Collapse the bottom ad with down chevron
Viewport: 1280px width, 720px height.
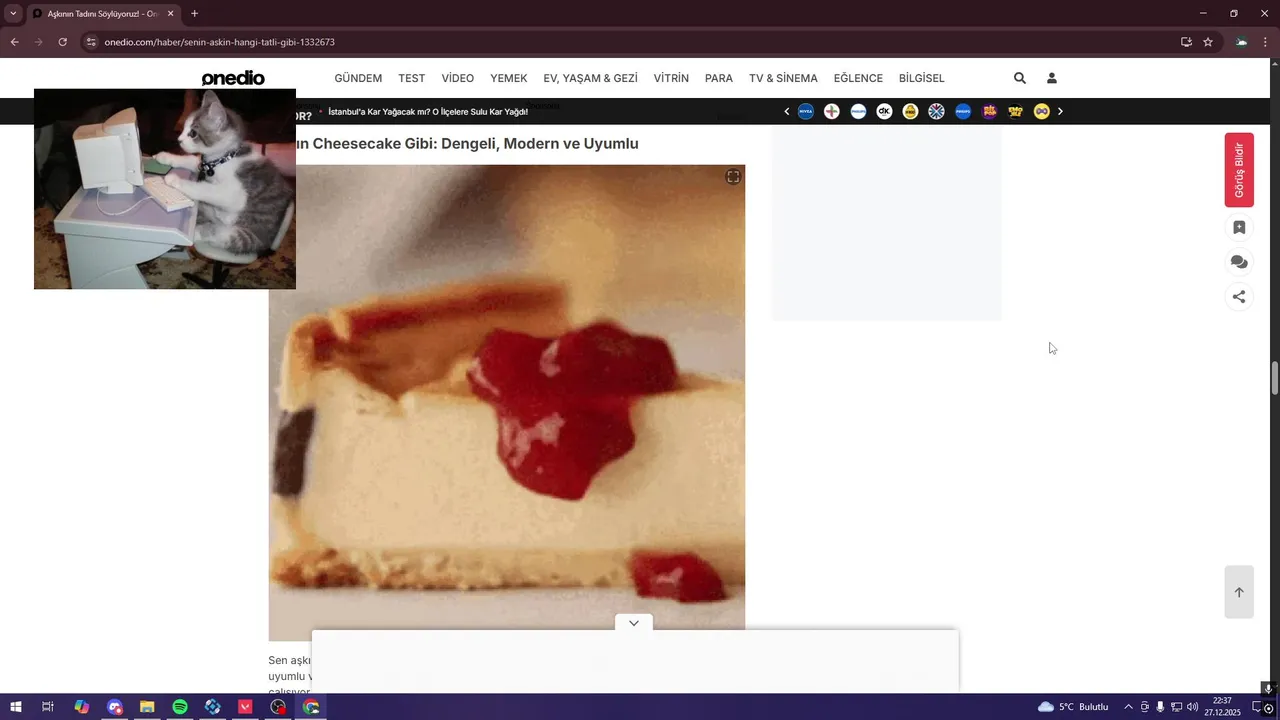coord(634,623)
